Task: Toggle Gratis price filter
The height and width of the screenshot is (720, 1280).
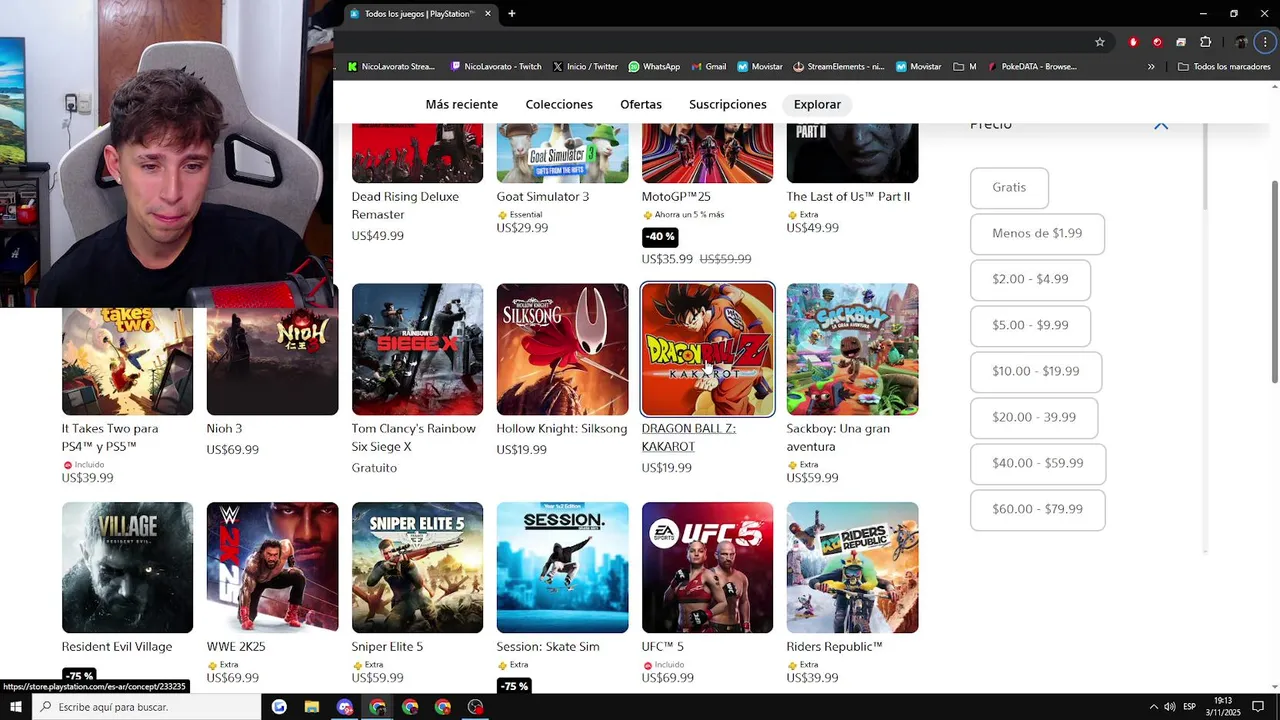Action: pyautogui.click(x=1009, y=188)
